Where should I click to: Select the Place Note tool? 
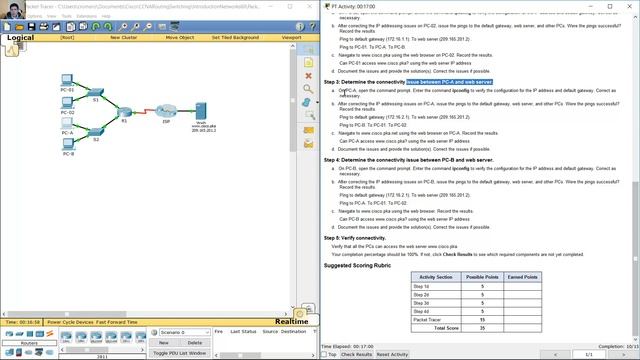pos(309,62)
